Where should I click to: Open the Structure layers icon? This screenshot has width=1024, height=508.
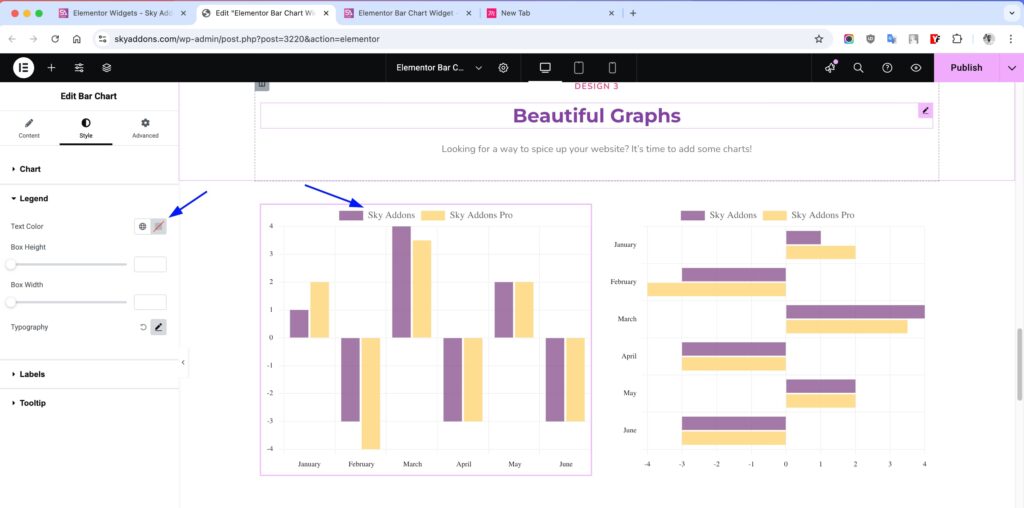coord(106,67)
